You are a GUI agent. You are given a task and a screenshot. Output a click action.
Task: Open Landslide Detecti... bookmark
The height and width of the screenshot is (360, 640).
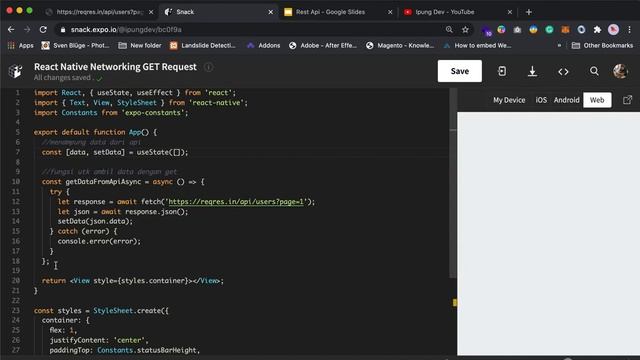203,45
